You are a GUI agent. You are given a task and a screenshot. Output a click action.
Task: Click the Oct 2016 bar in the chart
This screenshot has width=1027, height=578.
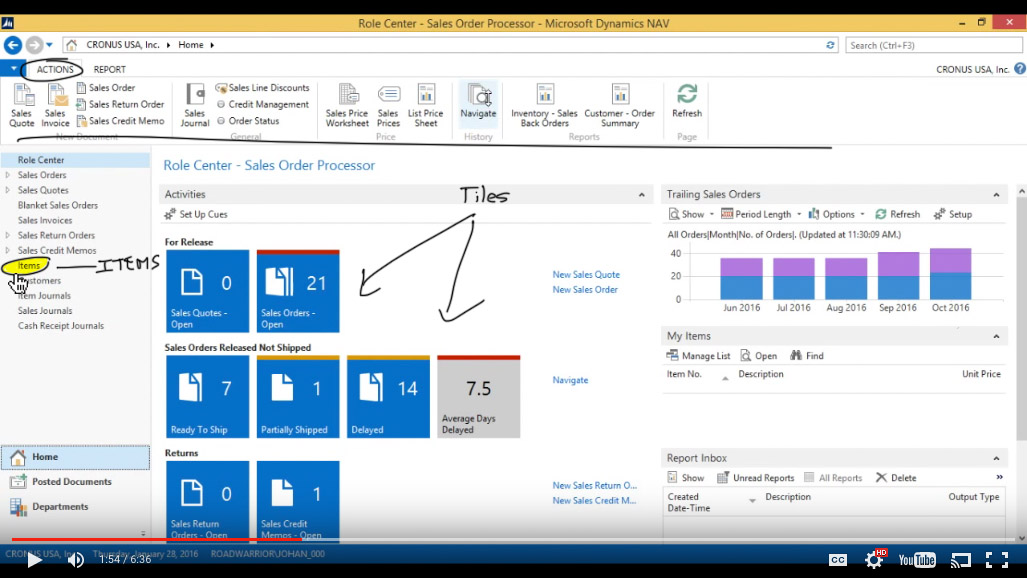click(950, 274)
